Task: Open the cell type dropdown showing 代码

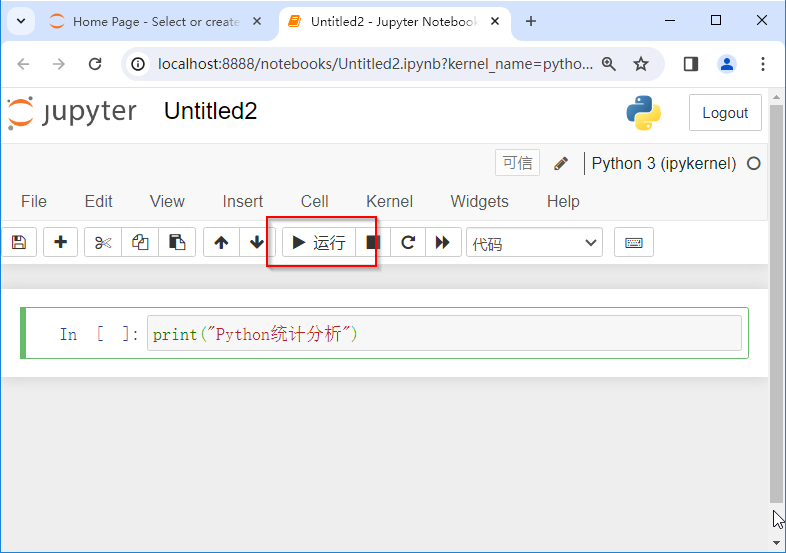Action: pyautogui.click(x=534, y=243)
